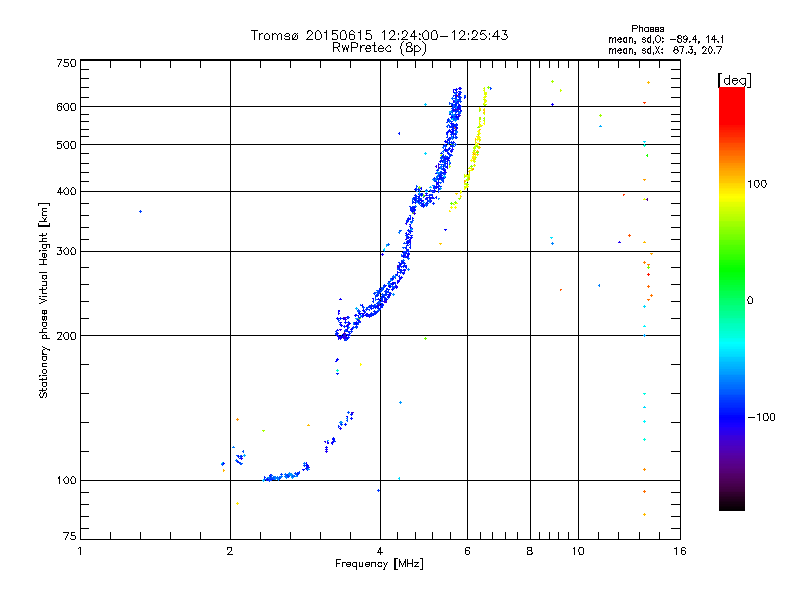Click the x-axis tick label '6'
800x600 pixels.
point(467,551)
